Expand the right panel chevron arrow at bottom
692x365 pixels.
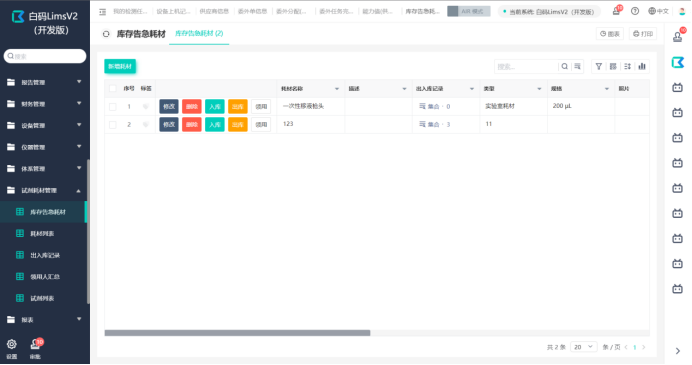click(678, 351)
